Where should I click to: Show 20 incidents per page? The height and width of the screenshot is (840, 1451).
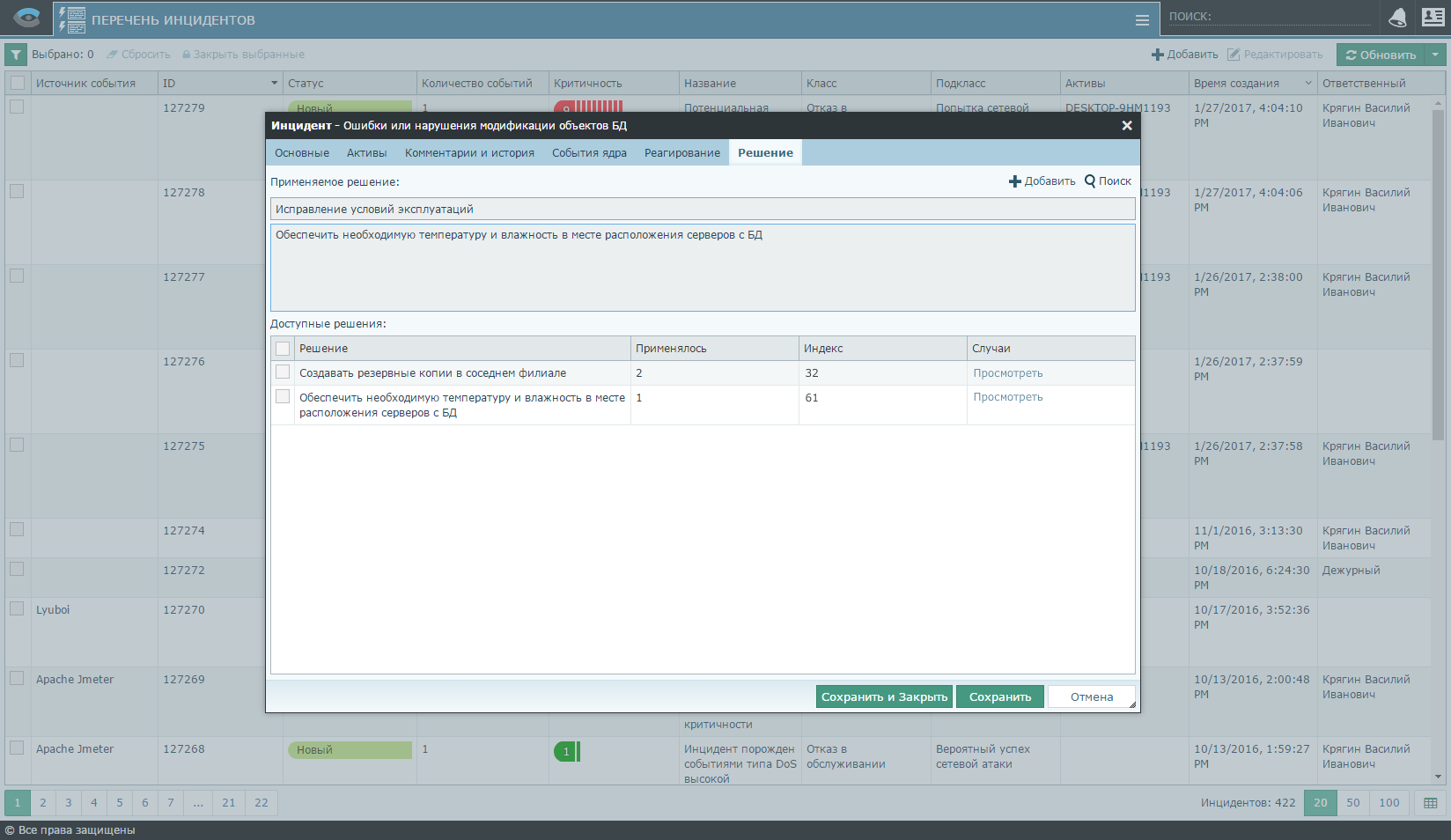coord(1321,803)
